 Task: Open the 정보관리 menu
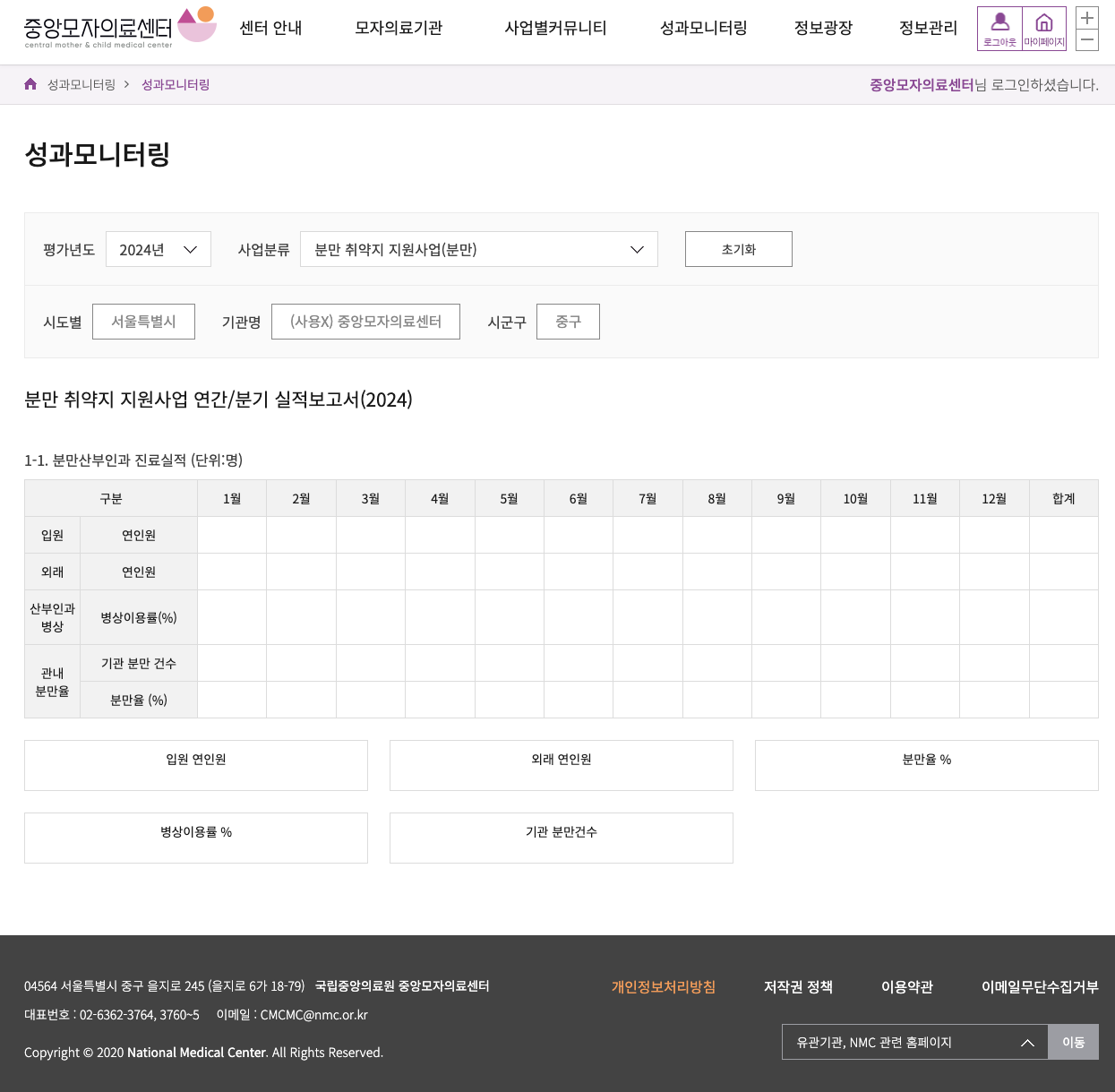click(928, 28)
